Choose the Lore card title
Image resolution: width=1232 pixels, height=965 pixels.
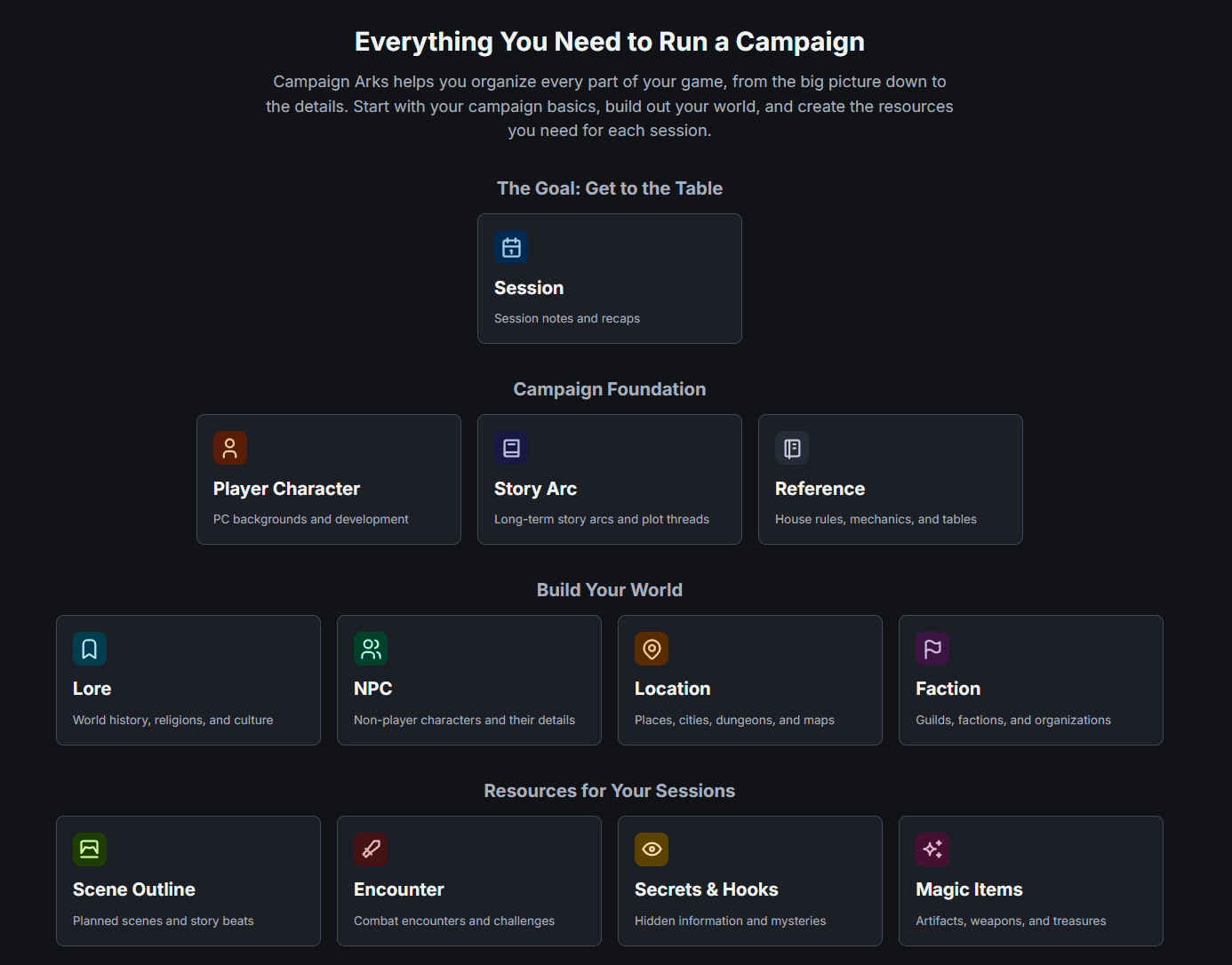pyautogui.click(x=92, y=689)
